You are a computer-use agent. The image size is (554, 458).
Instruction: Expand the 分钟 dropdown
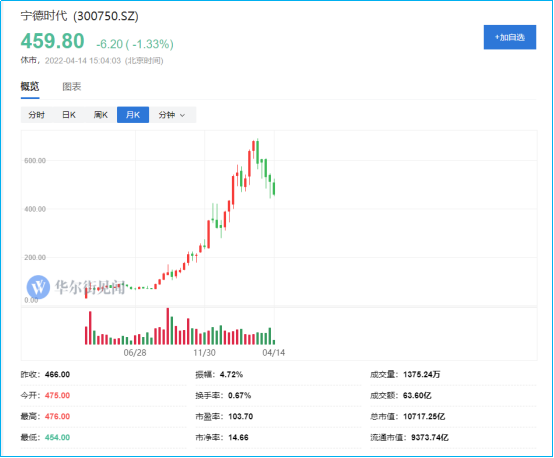172,115
